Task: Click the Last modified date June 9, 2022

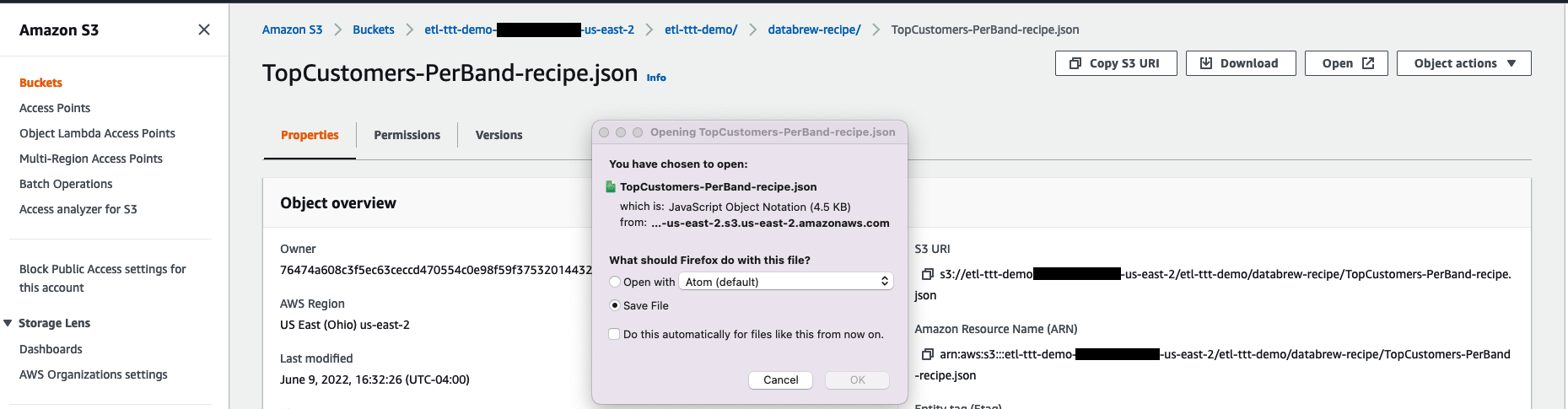Action: [374, 379]
